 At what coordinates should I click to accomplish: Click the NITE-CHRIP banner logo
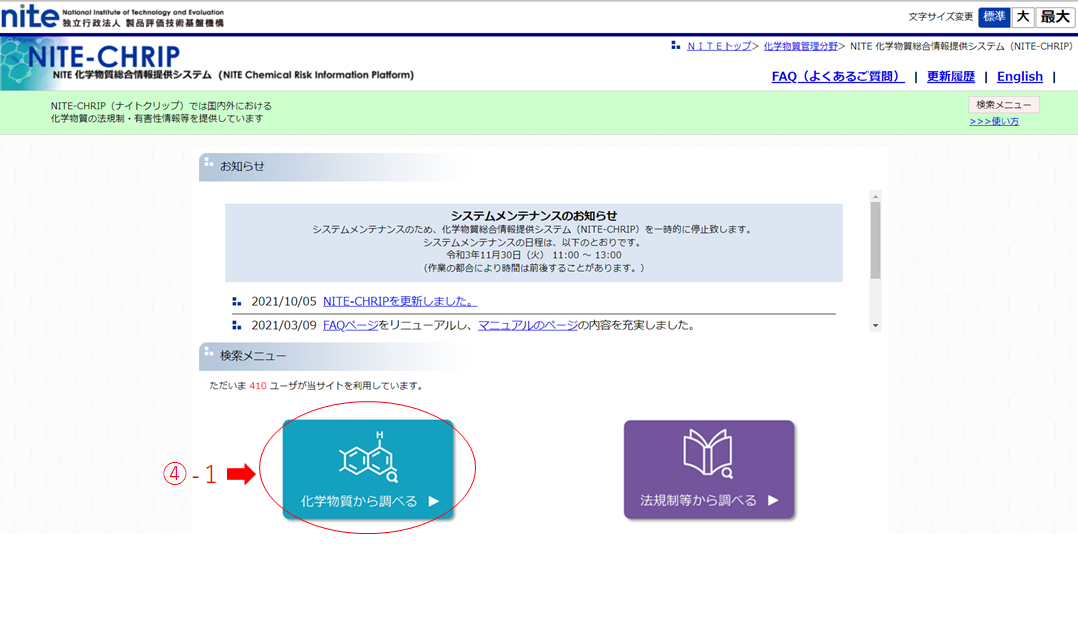click(x=103, y=56)
